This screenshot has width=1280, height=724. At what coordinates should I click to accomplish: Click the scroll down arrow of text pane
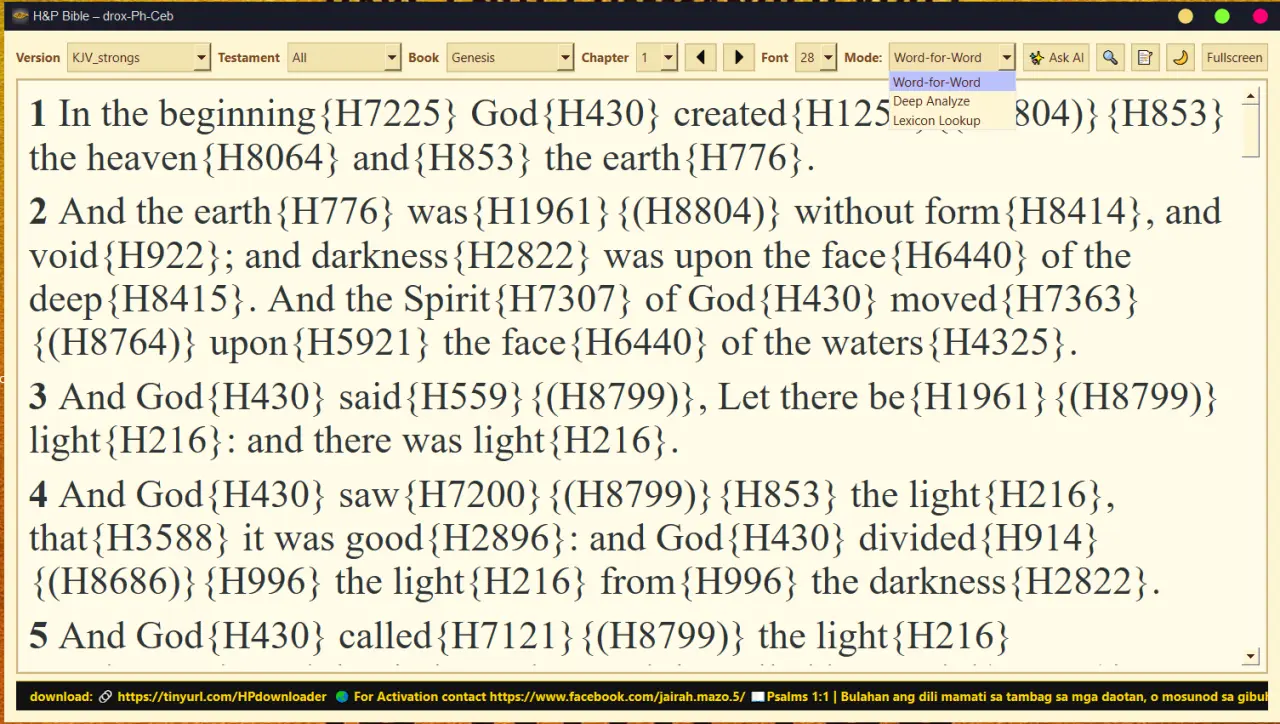click(1251, 657)
